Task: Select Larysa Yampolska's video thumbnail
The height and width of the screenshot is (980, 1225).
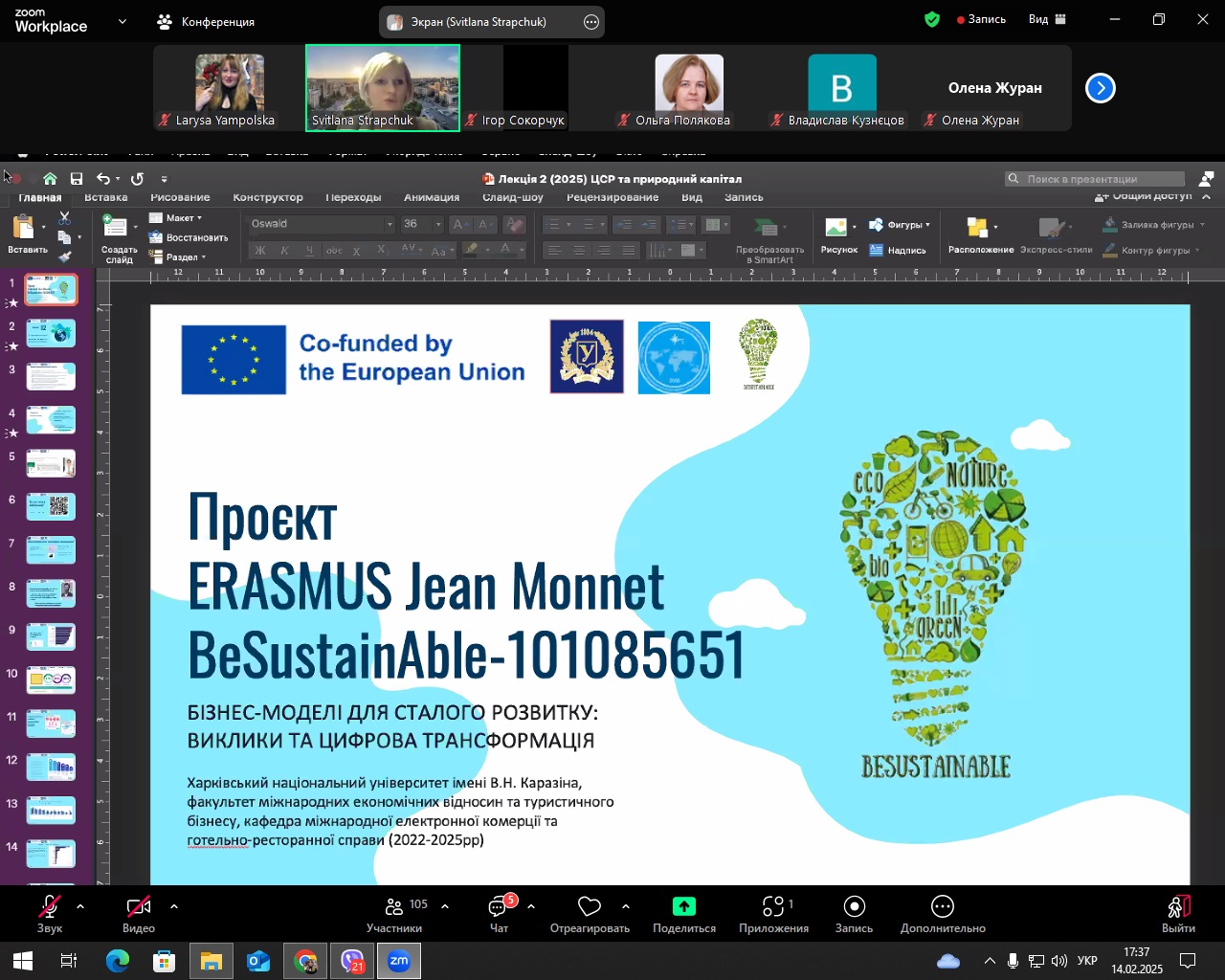Action: click(x=230, y=87)
